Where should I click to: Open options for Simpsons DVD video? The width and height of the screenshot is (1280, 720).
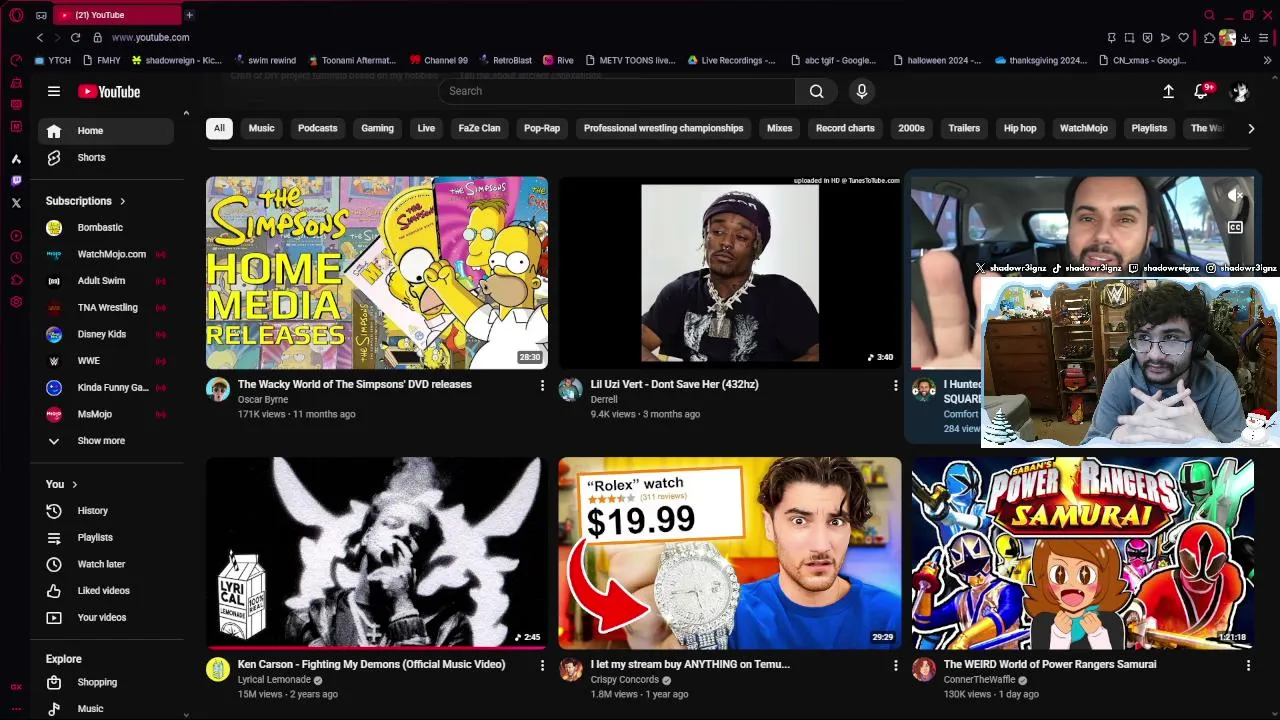(x=542, y=385)
